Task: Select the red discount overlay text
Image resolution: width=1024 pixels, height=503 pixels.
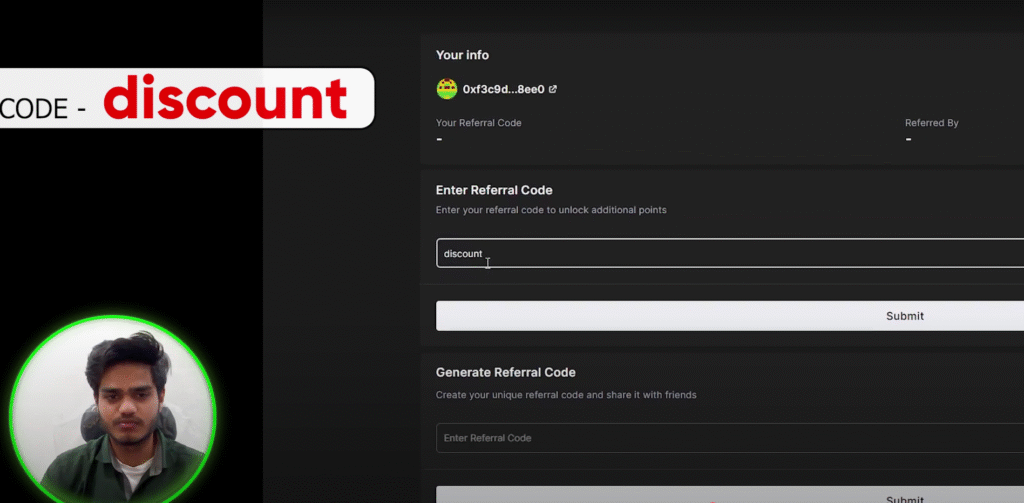Action: (x=225, y=98)
